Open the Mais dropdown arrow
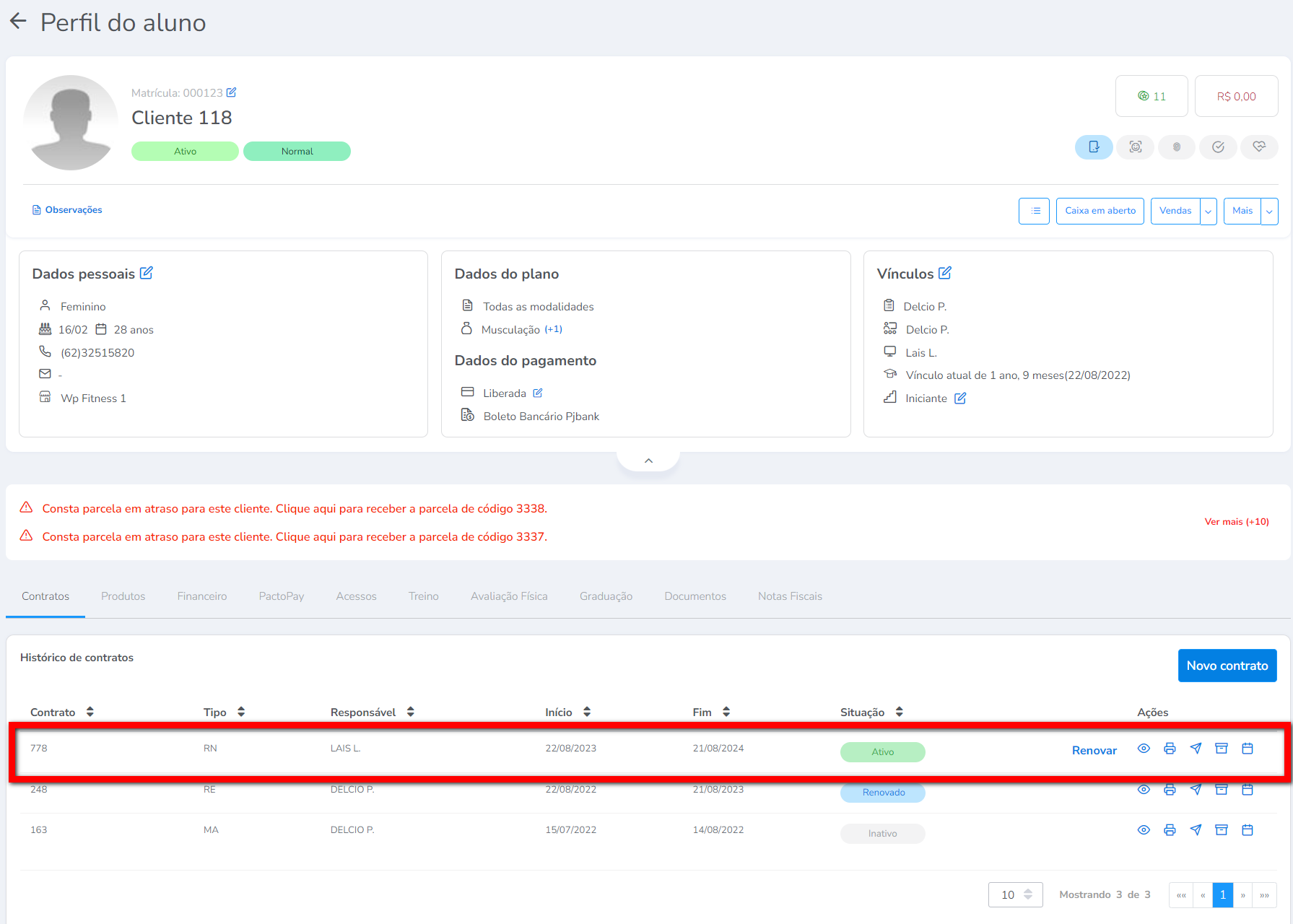 pos(1269,212)
